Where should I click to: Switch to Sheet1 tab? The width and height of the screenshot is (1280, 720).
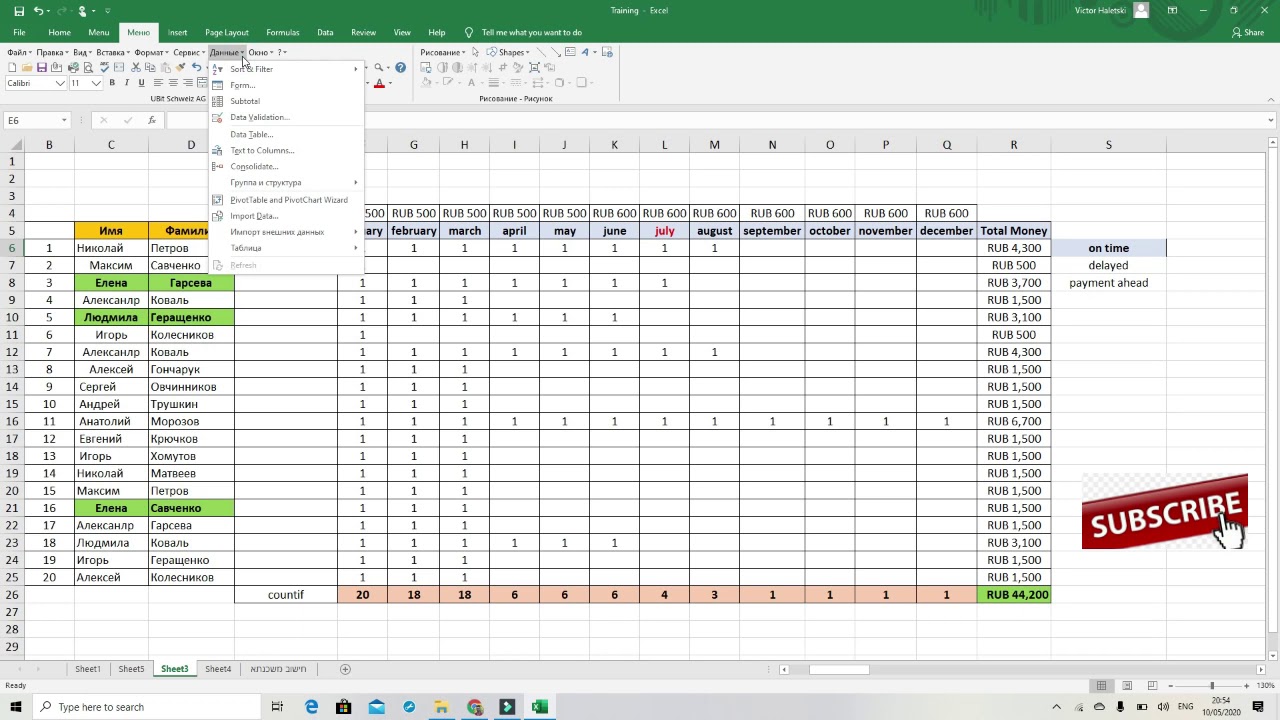point(88,669)
